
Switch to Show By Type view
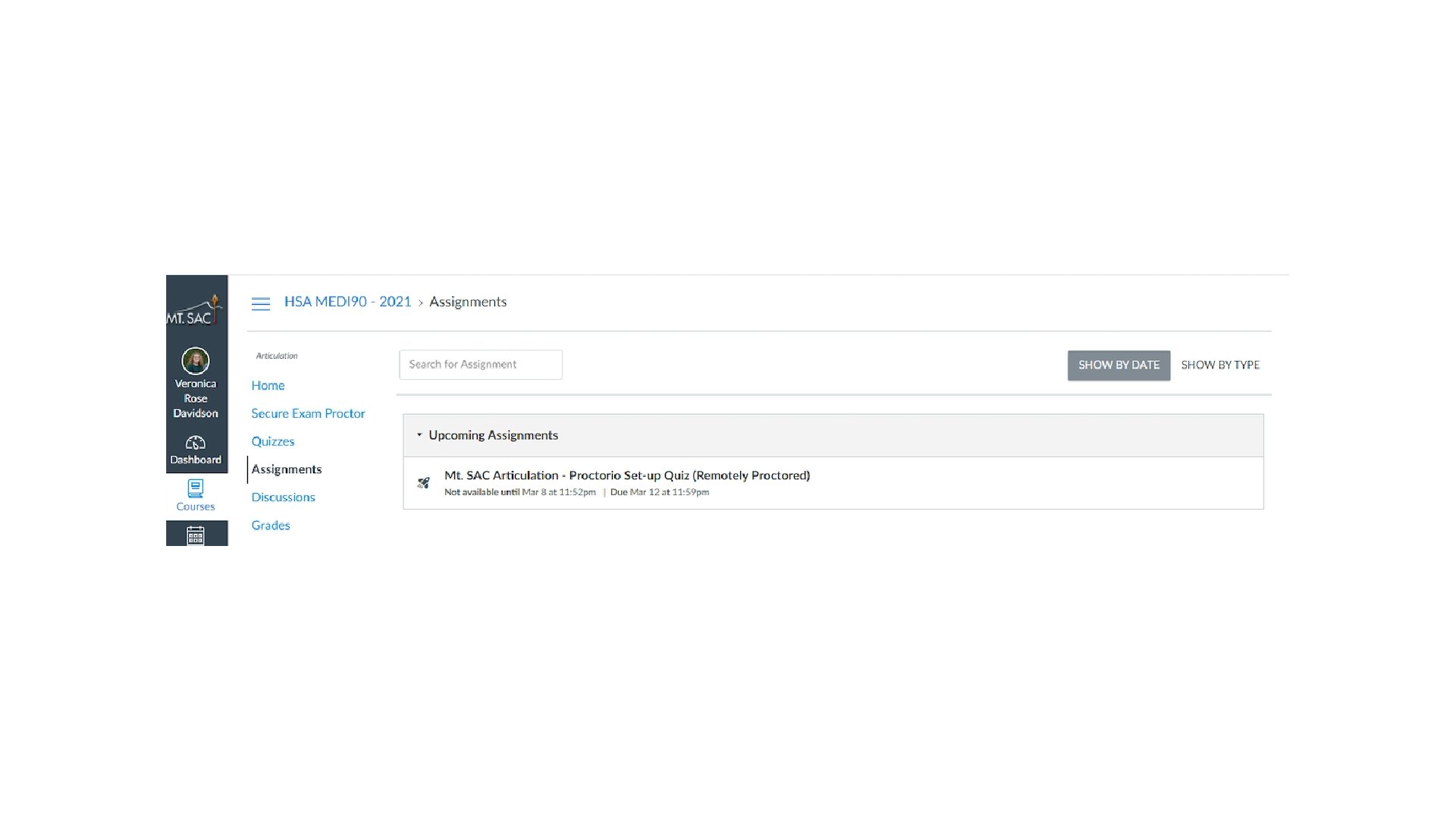click(1219, 365)
